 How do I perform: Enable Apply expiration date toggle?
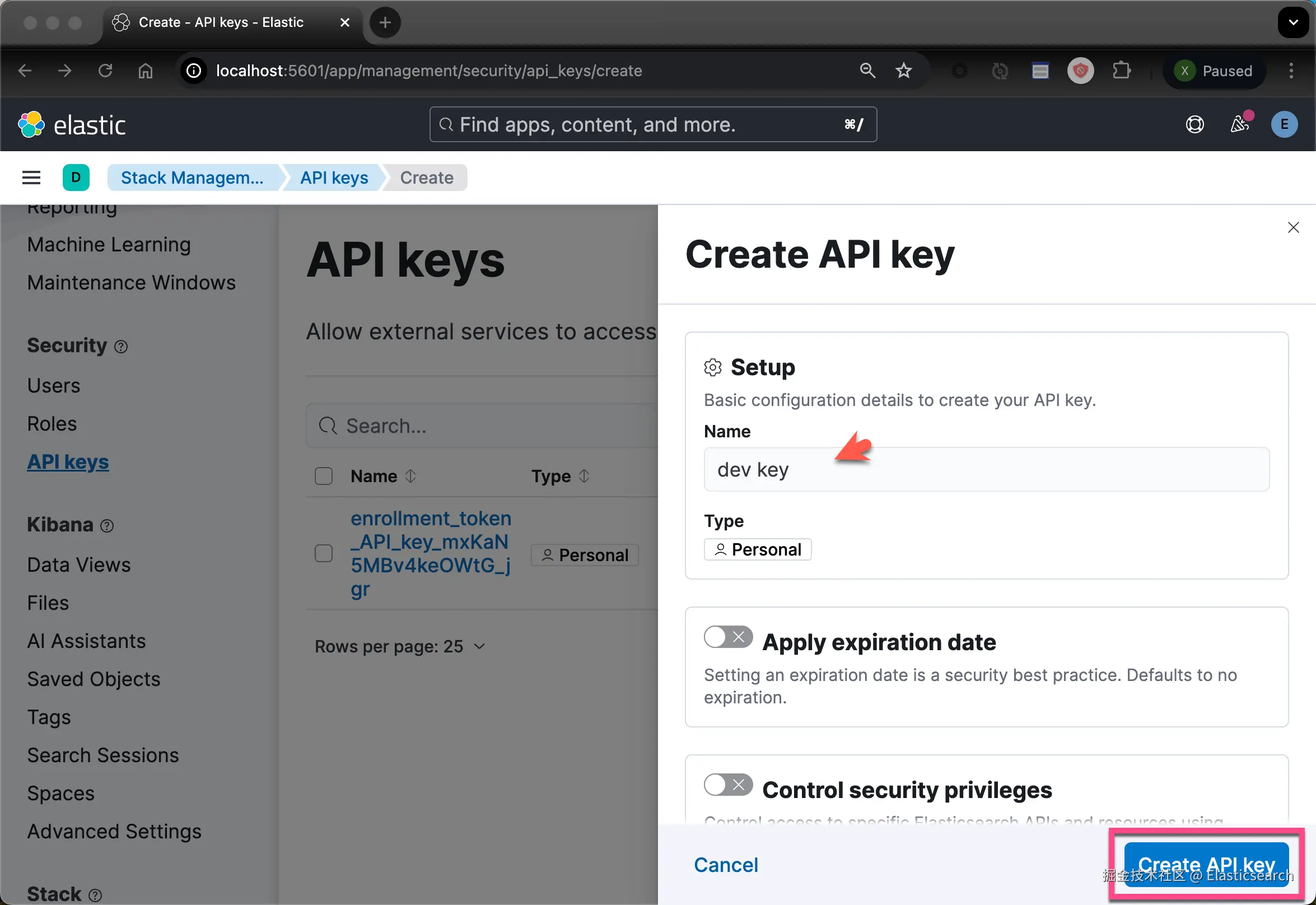(728, 637)
